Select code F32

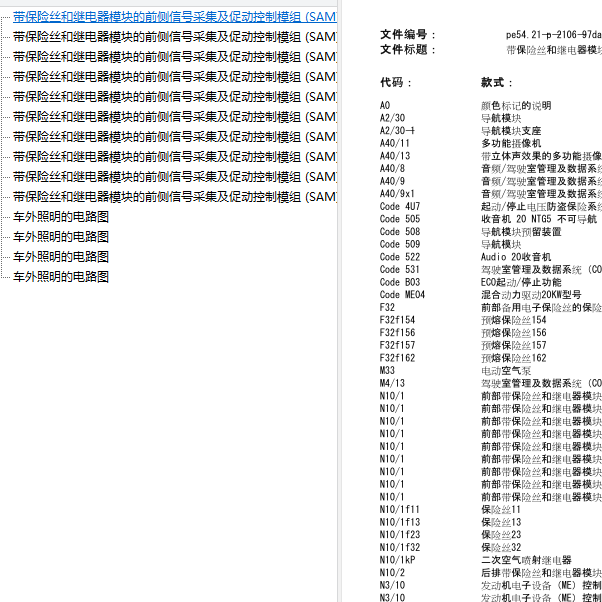[387, 308]
